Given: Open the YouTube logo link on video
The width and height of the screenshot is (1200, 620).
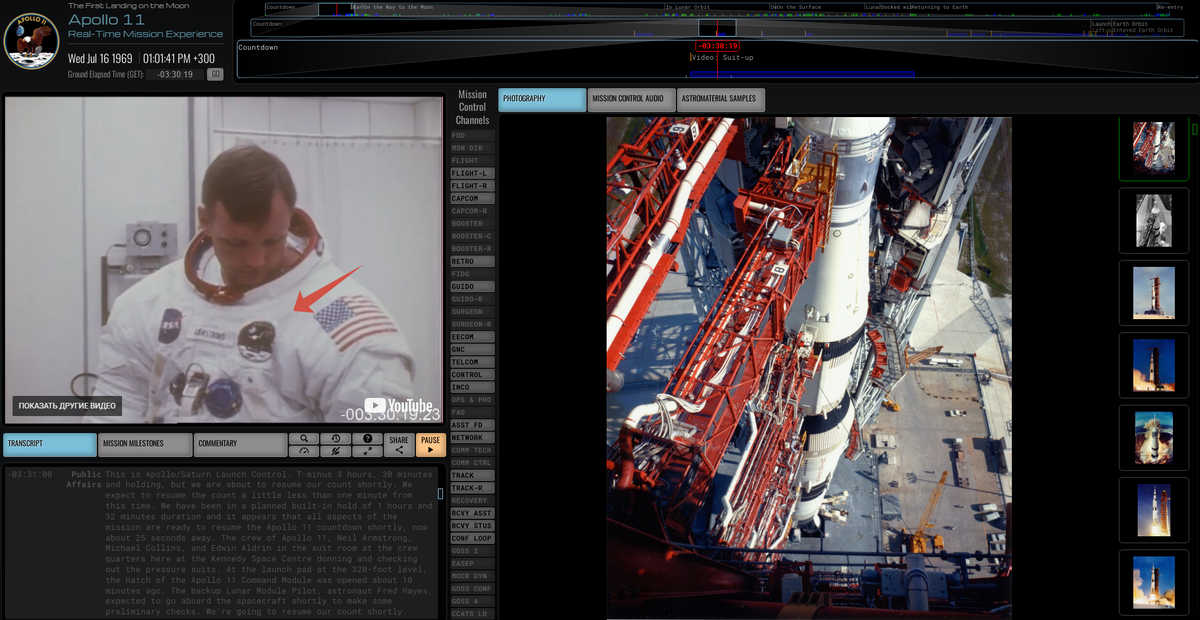Looking at the screenshot, I should [398, 406].
